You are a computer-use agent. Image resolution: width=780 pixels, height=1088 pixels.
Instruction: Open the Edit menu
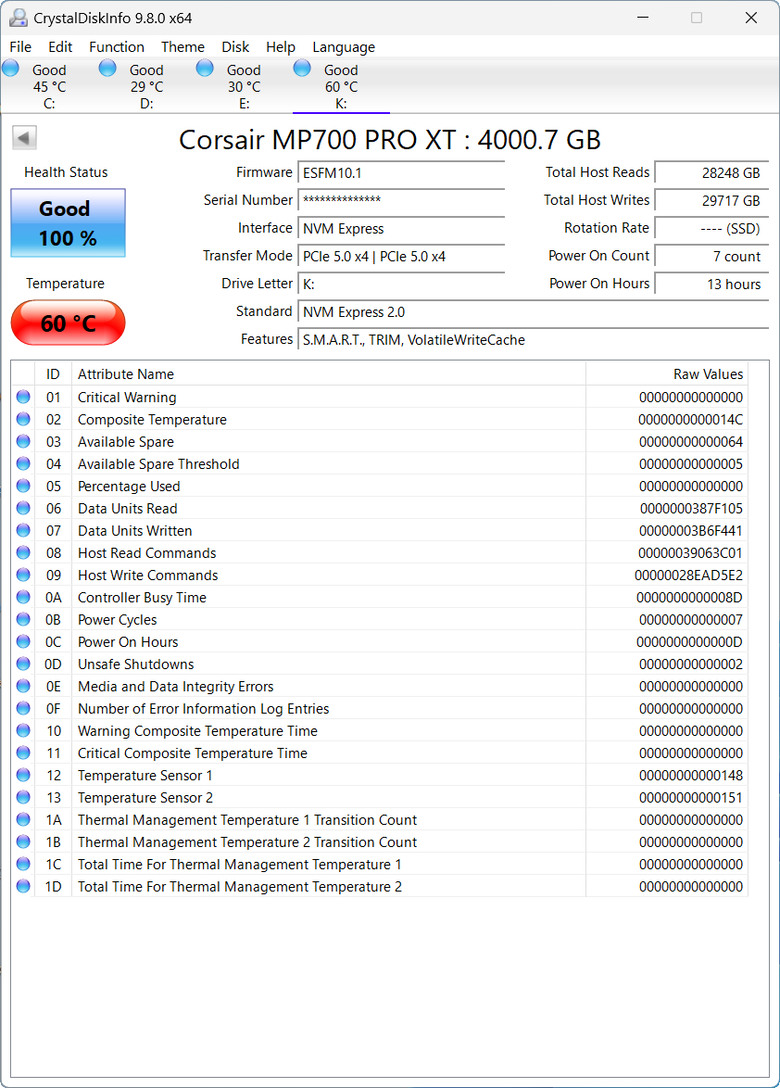coord(60,46)
